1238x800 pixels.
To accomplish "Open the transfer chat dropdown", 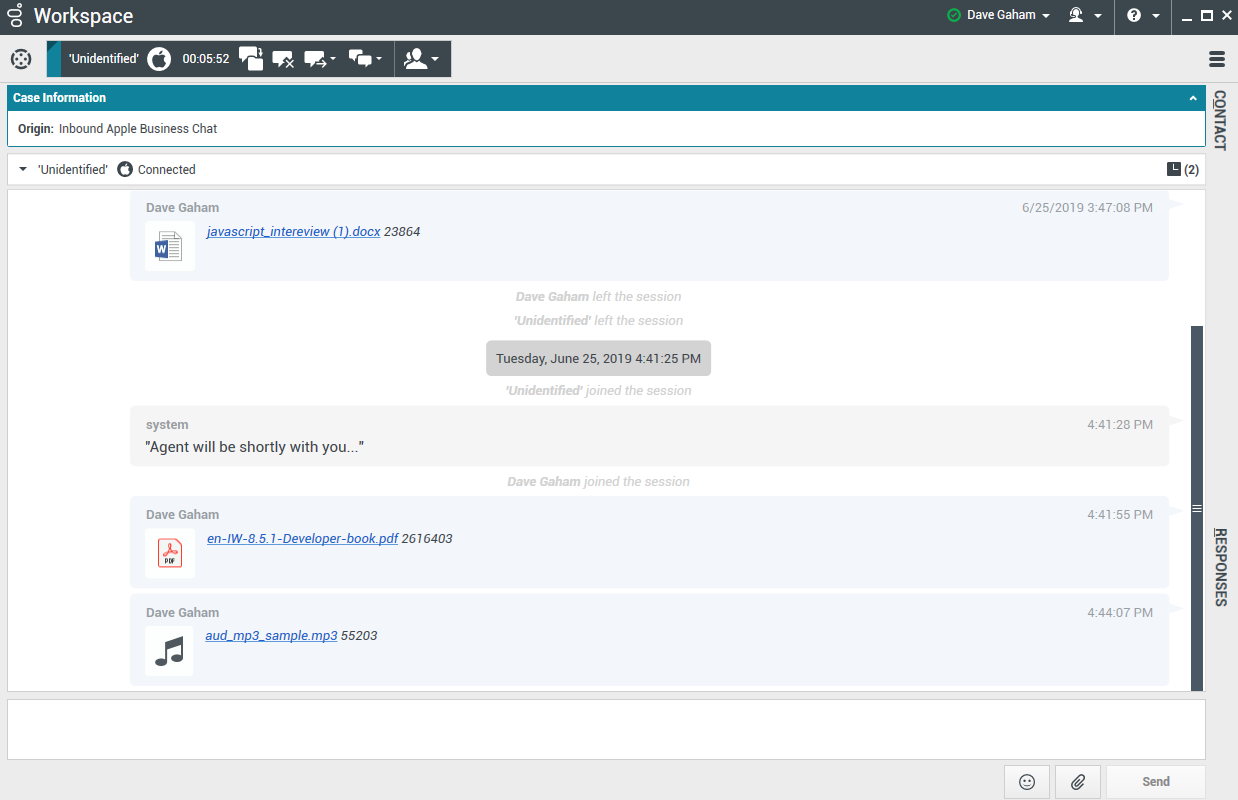I will [320, 59].
